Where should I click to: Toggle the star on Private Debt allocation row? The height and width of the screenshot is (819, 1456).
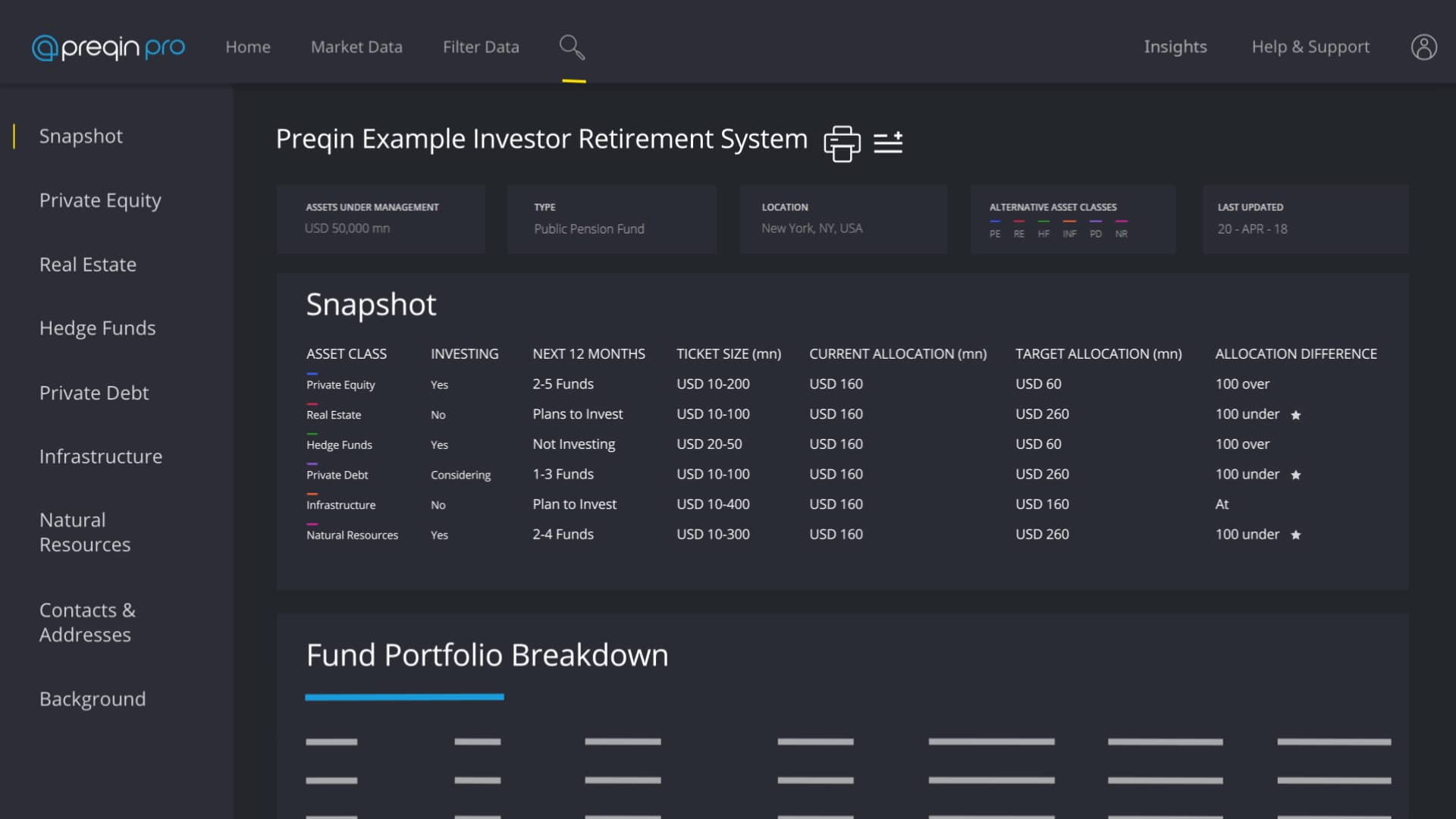[1297, 475]
